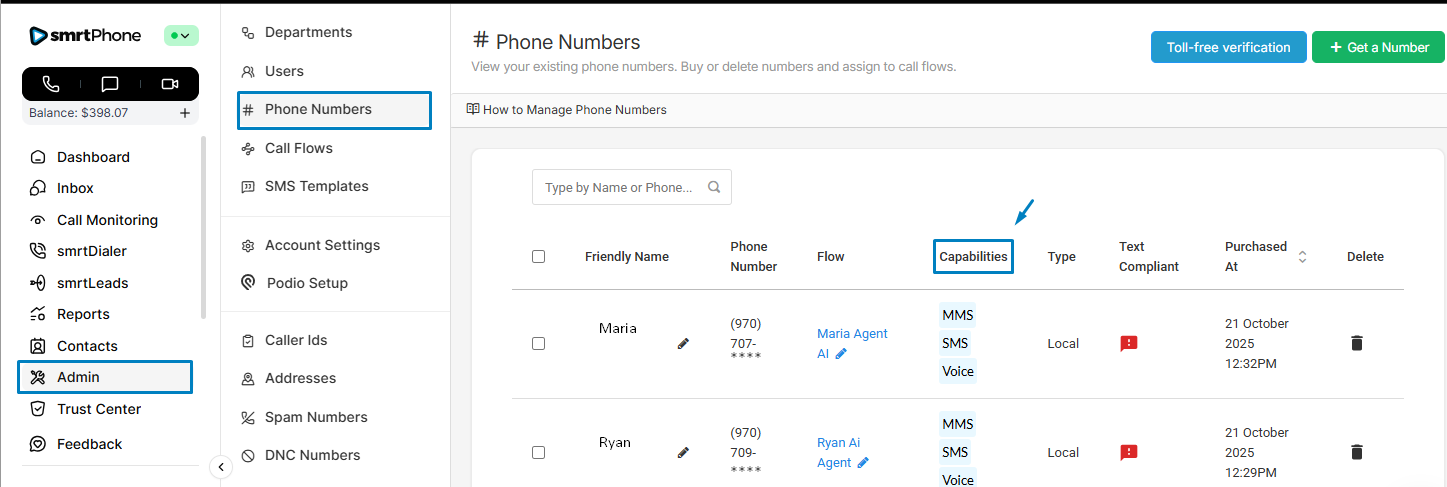
Task: Click the pencil icon beside Maria's friendly name
Action: (x=683, y=343)
